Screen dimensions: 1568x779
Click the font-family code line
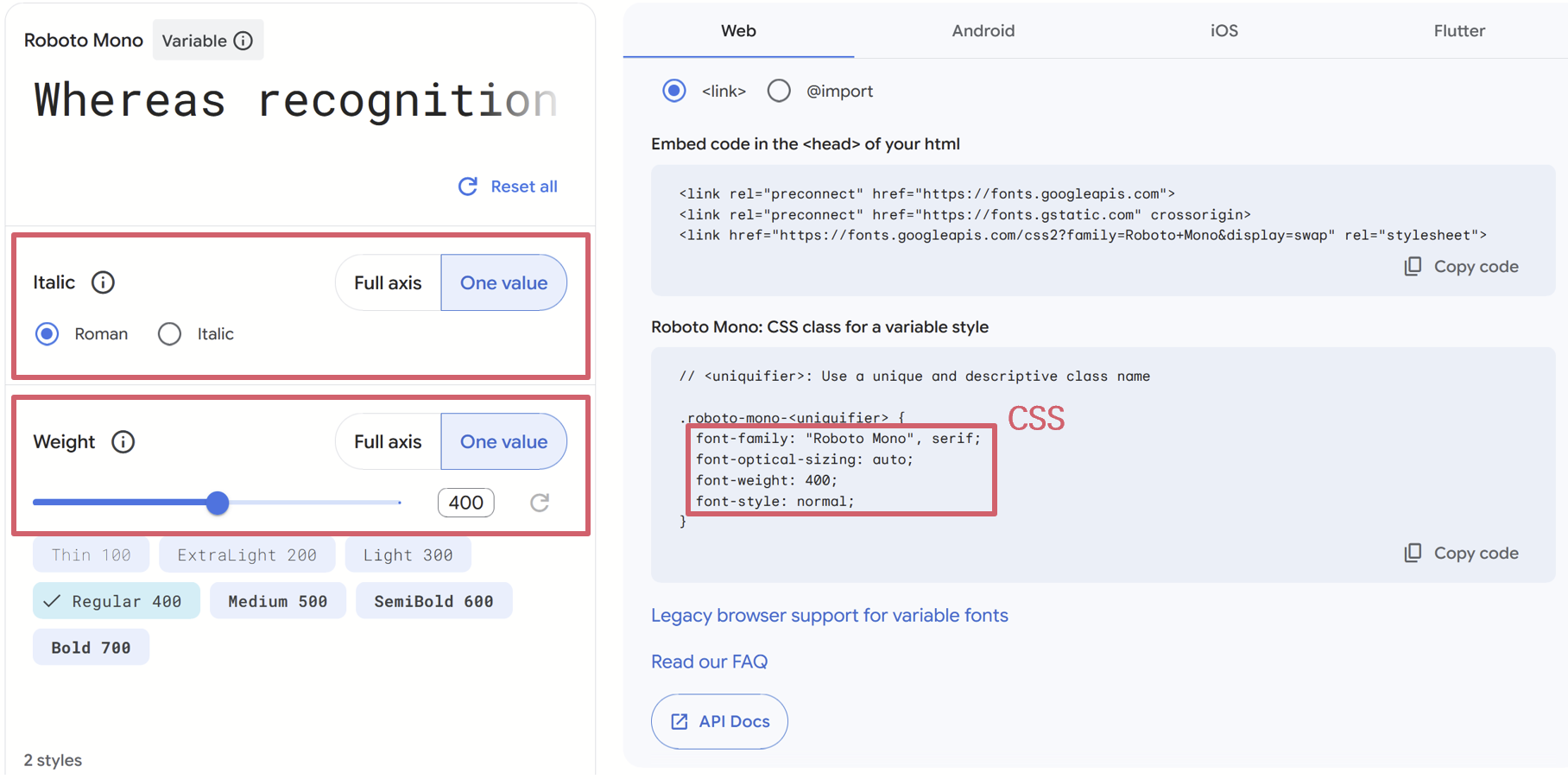[838, 439]
